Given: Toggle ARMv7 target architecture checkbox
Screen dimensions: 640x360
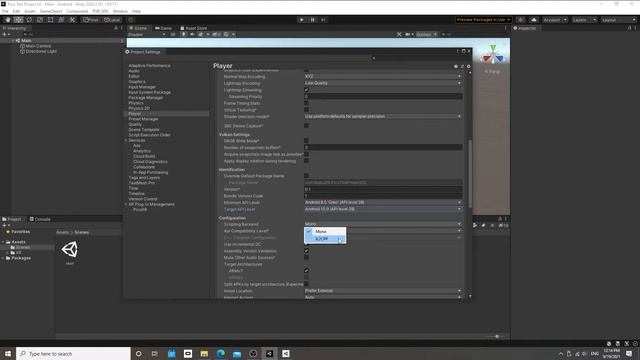Looking at the screenshot, I should tap(306, 271).
